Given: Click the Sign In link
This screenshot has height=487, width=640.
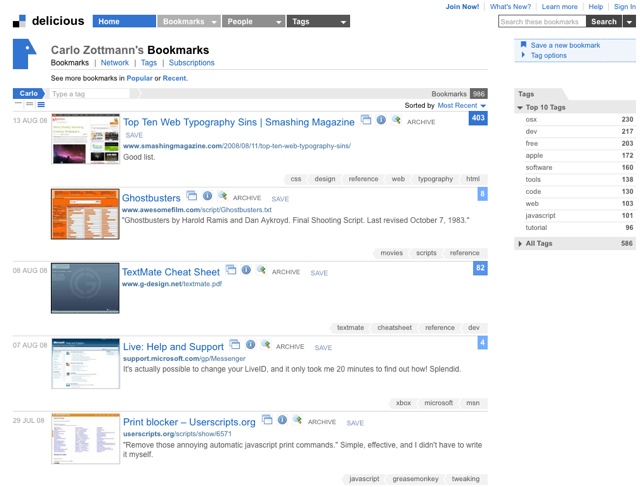Looking at the screenshot, I should [624, 7].
